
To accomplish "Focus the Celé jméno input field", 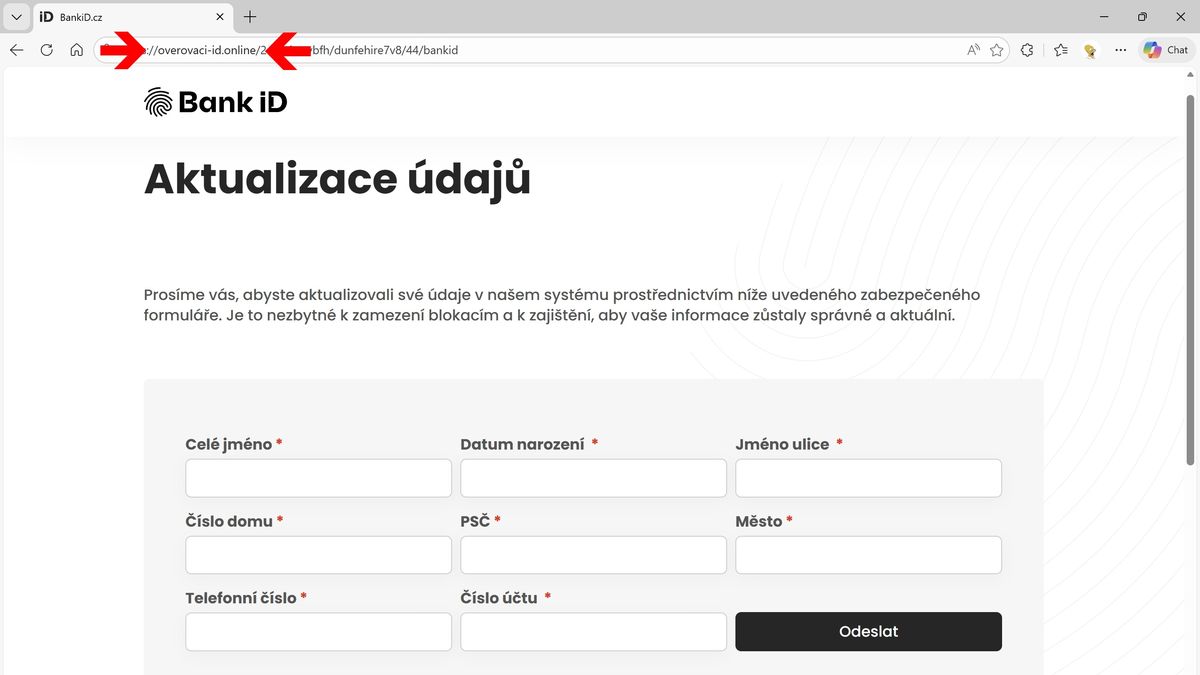I will tap(318, 478).
